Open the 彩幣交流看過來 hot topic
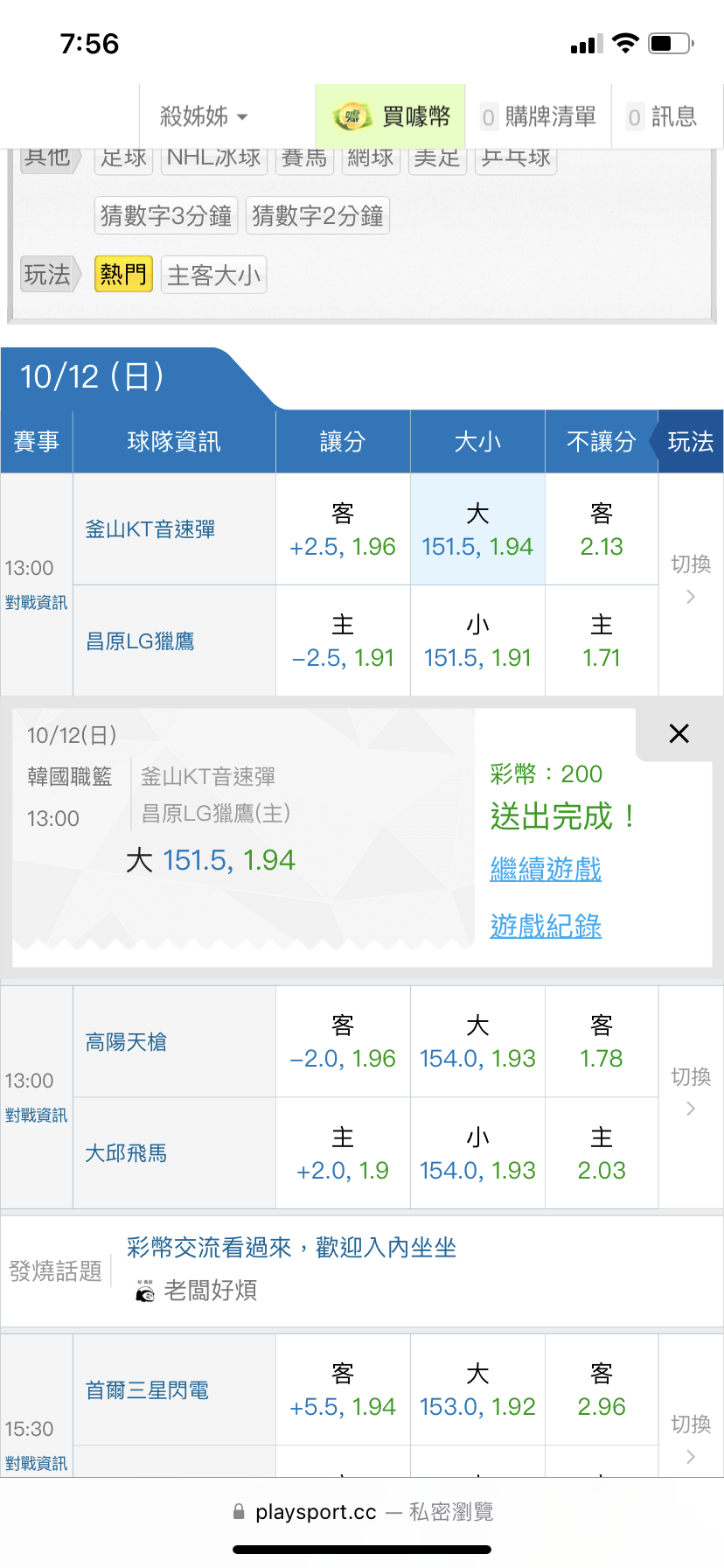Screen dimensions: 724x1568 coord(291,1248)
